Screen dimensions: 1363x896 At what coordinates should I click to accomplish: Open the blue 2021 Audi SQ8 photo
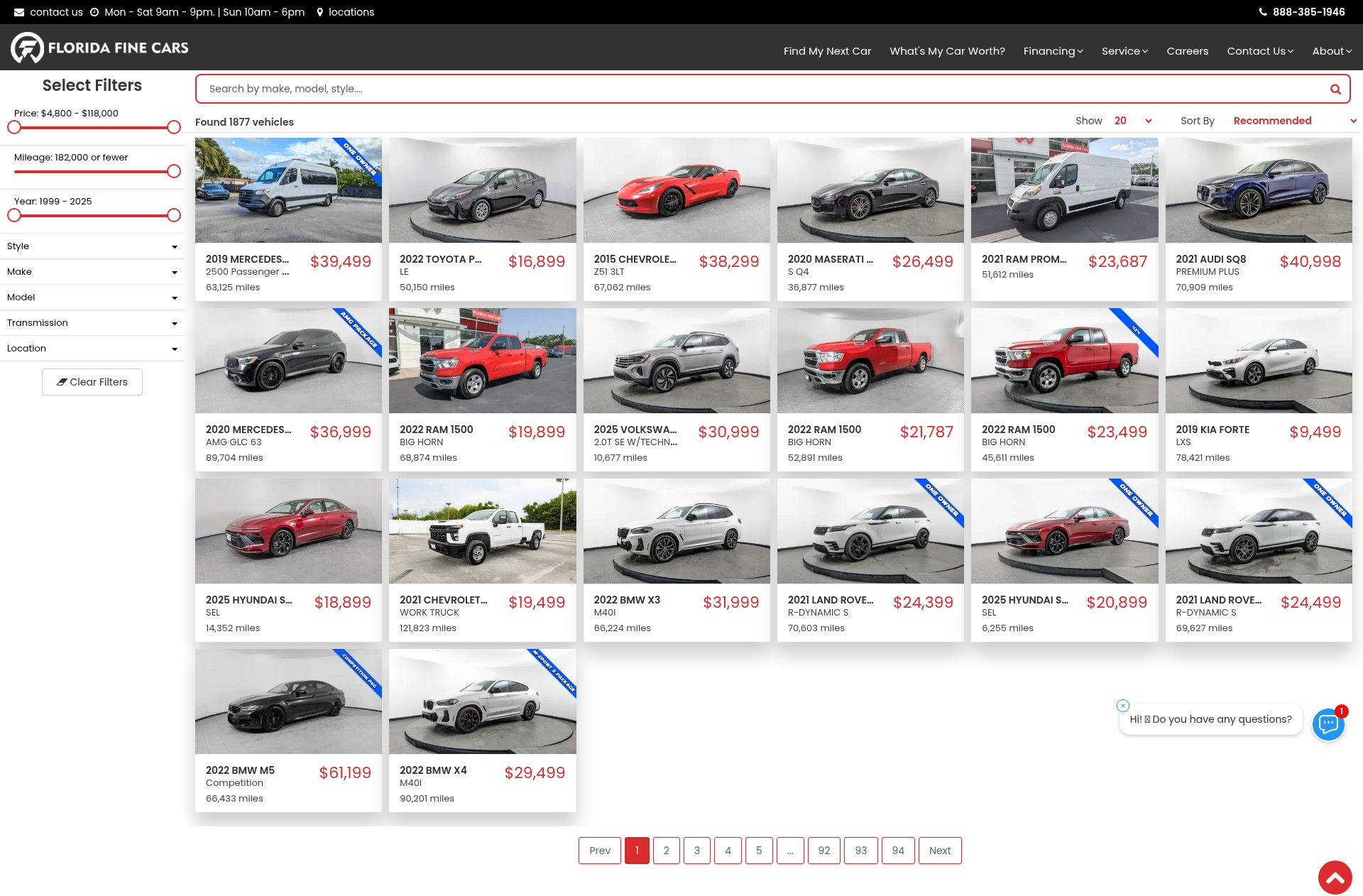(1259, 190)
